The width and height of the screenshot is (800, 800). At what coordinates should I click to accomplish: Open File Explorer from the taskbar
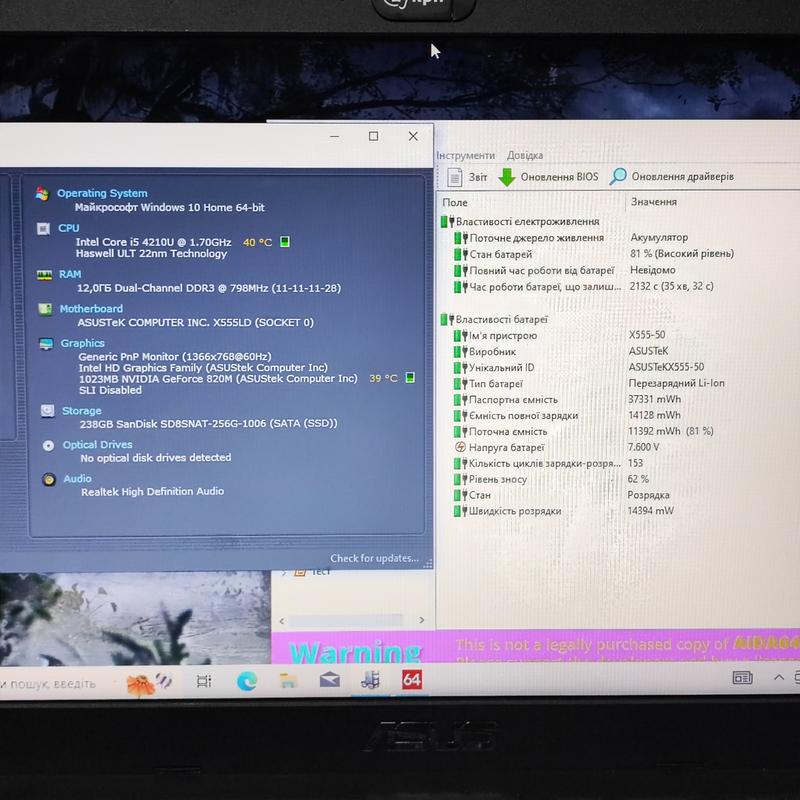(x=287, y=681)
